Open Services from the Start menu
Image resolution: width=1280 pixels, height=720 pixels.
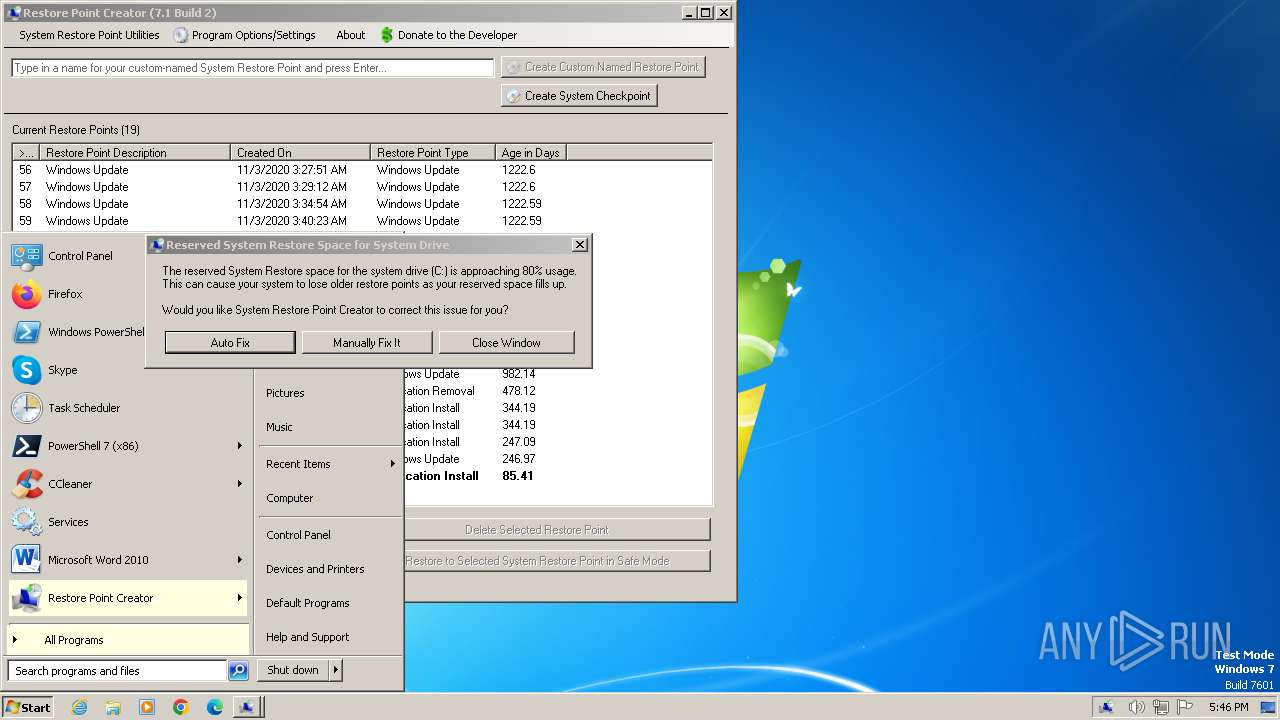tap(128, 522)
